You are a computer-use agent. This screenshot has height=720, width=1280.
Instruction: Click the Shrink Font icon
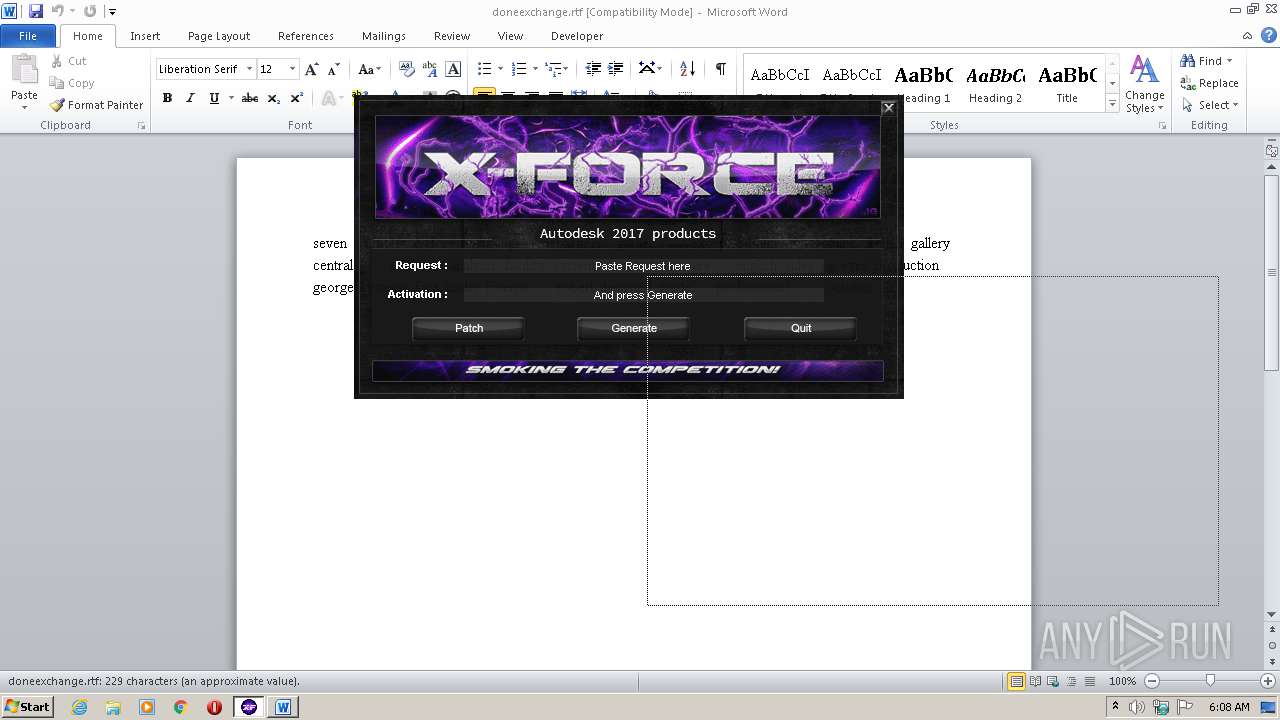tap(334, 69)
